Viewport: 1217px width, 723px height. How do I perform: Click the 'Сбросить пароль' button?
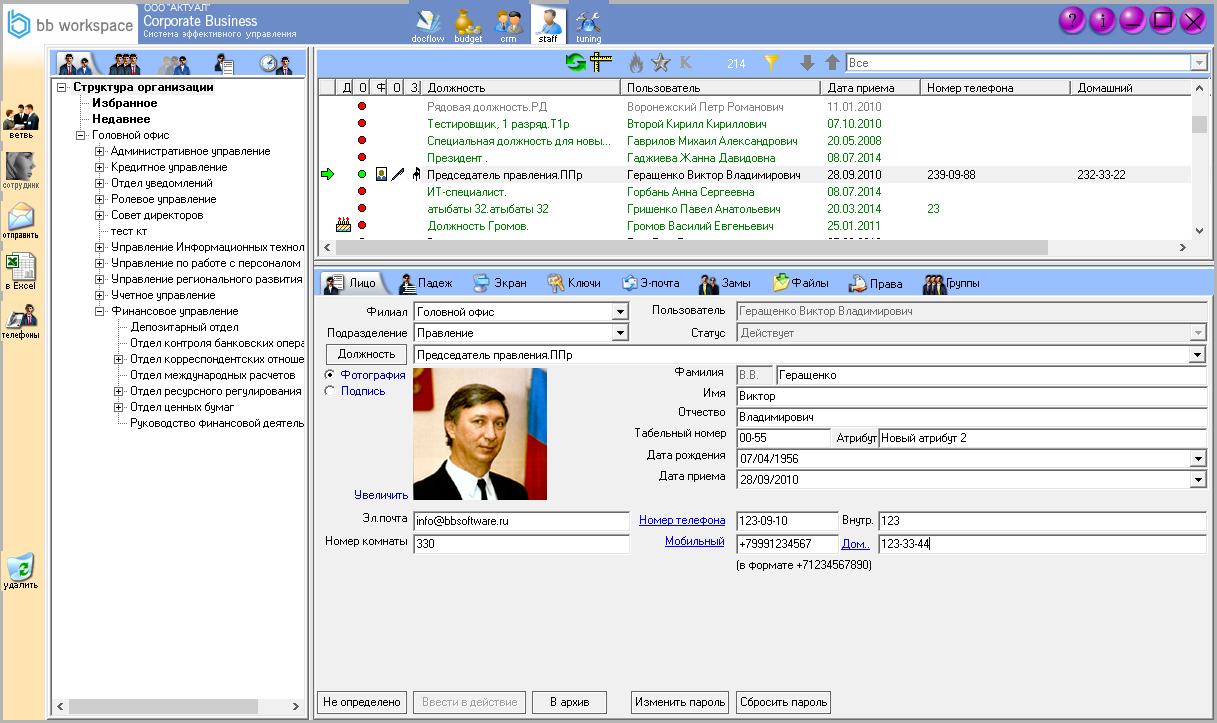click(783, 702)
